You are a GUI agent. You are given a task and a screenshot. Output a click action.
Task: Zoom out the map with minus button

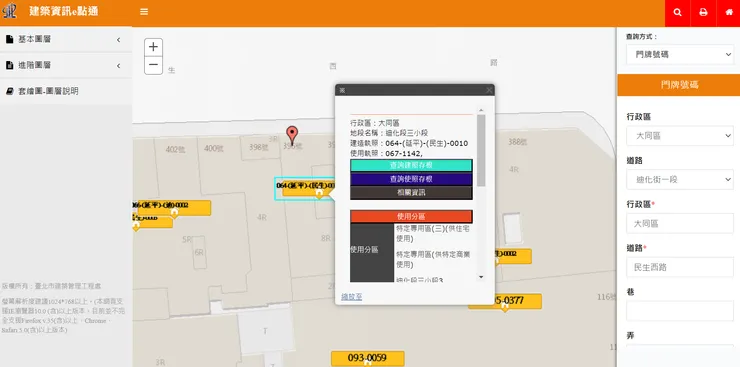coord(153,65)
